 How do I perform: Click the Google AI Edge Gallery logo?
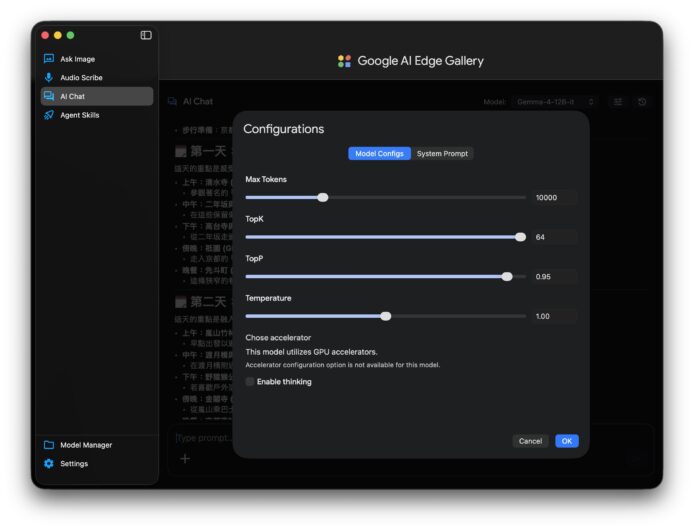tap(344, 61)
